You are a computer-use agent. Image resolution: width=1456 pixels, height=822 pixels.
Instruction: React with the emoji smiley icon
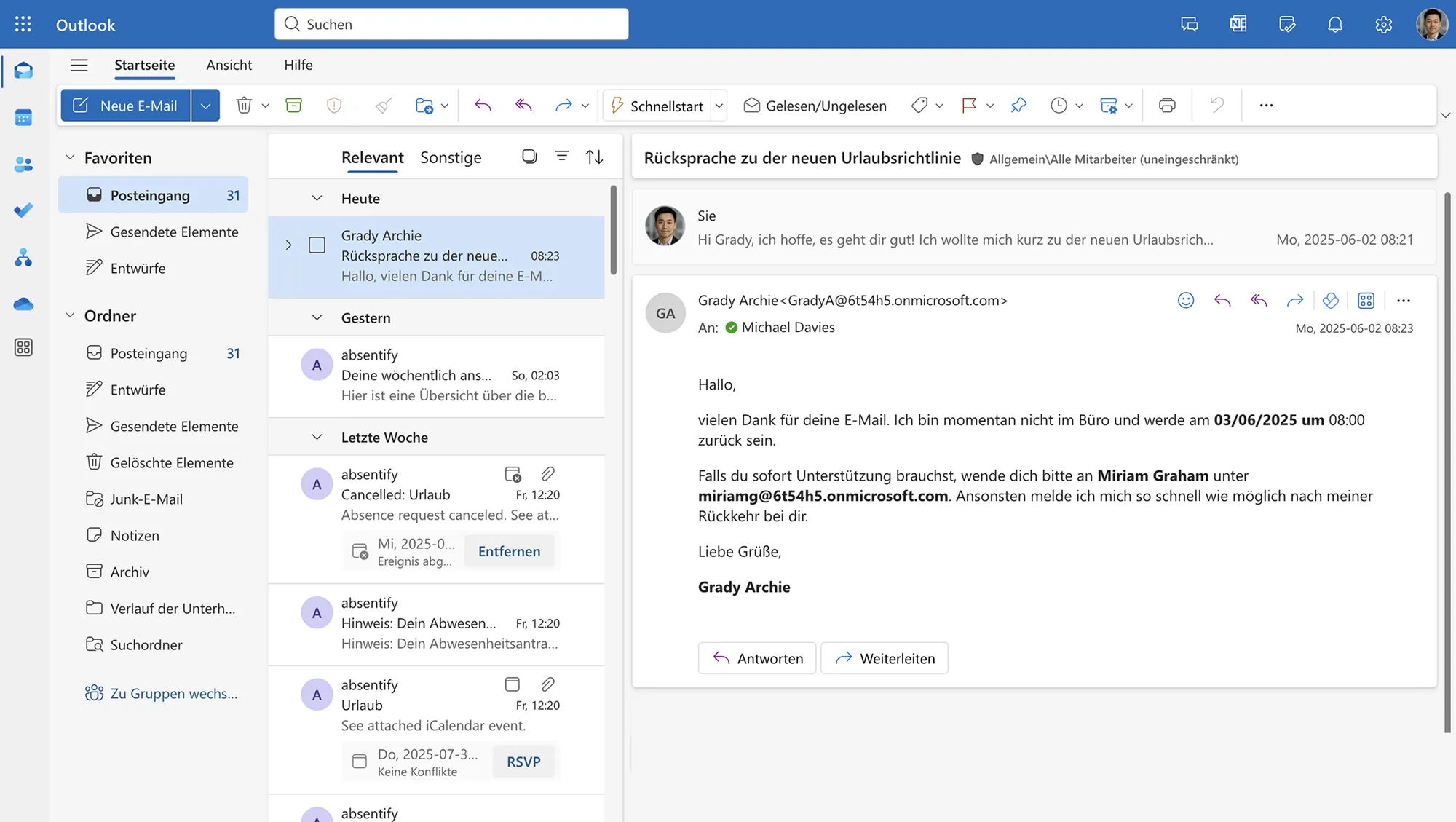pos(1186,300)
